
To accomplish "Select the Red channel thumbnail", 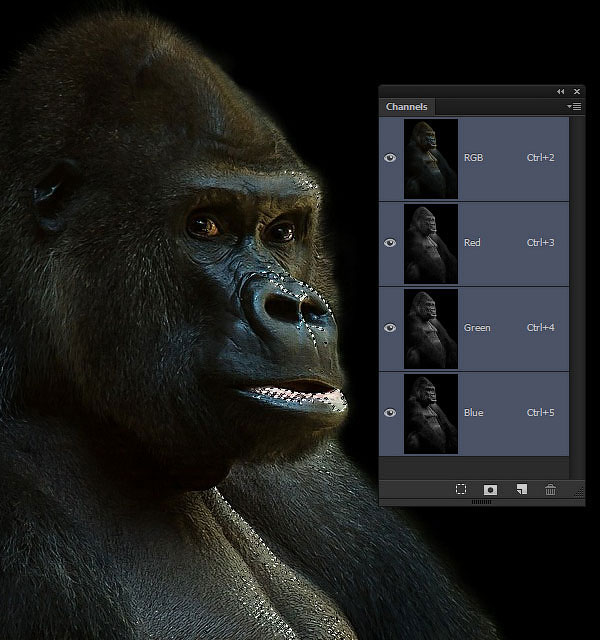I will [431, 244].
